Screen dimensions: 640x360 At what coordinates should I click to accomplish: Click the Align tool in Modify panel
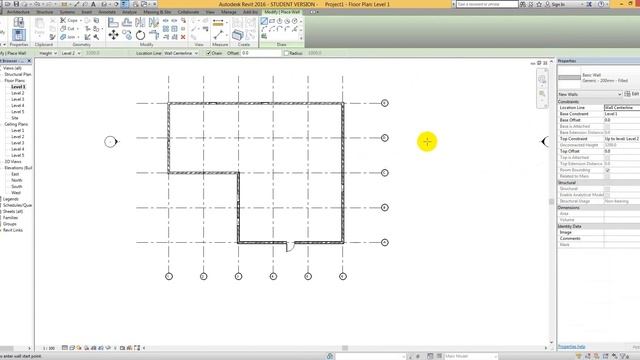113,22
